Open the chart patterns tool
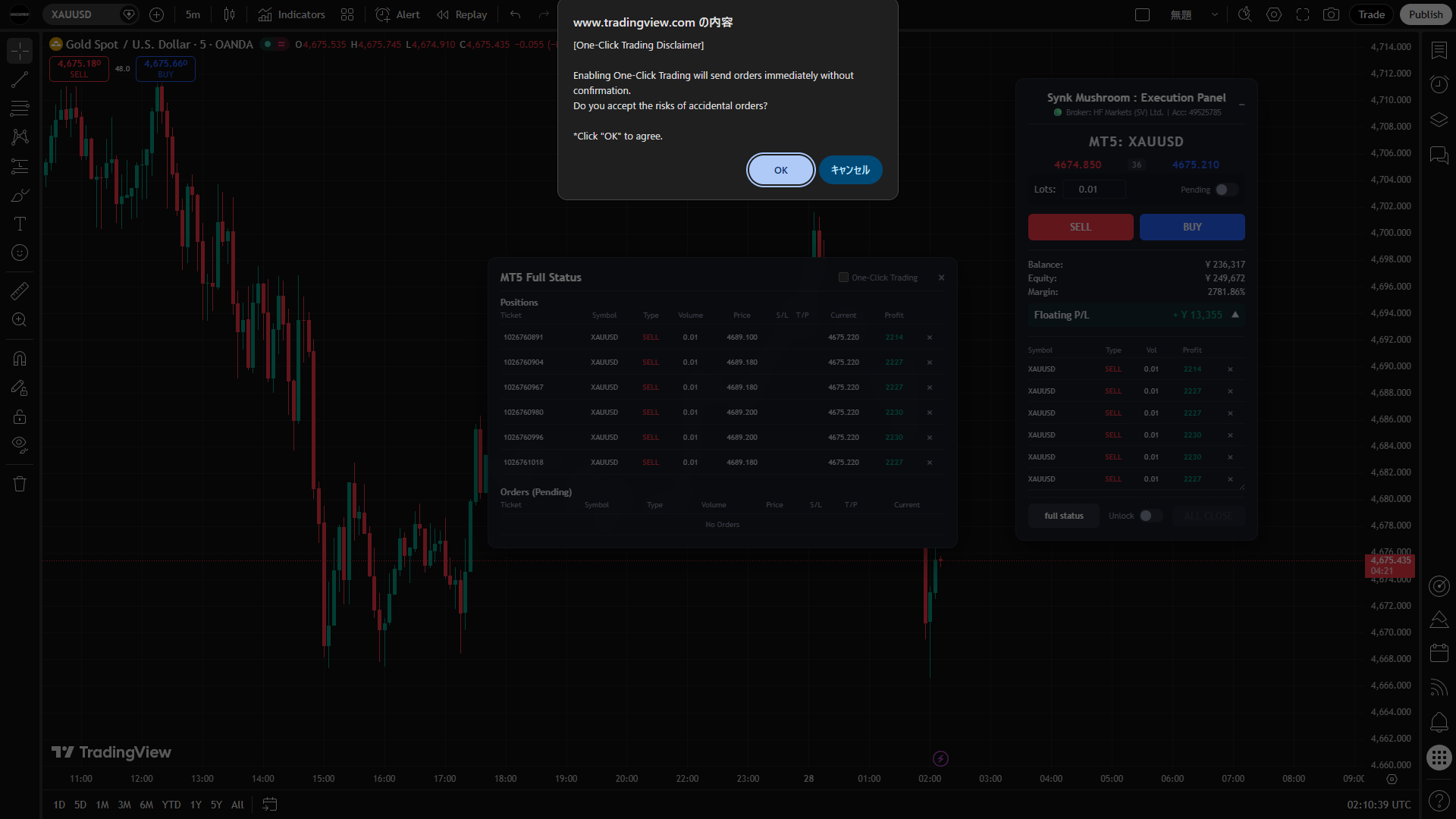The image size is (1456, 819). 20,137
